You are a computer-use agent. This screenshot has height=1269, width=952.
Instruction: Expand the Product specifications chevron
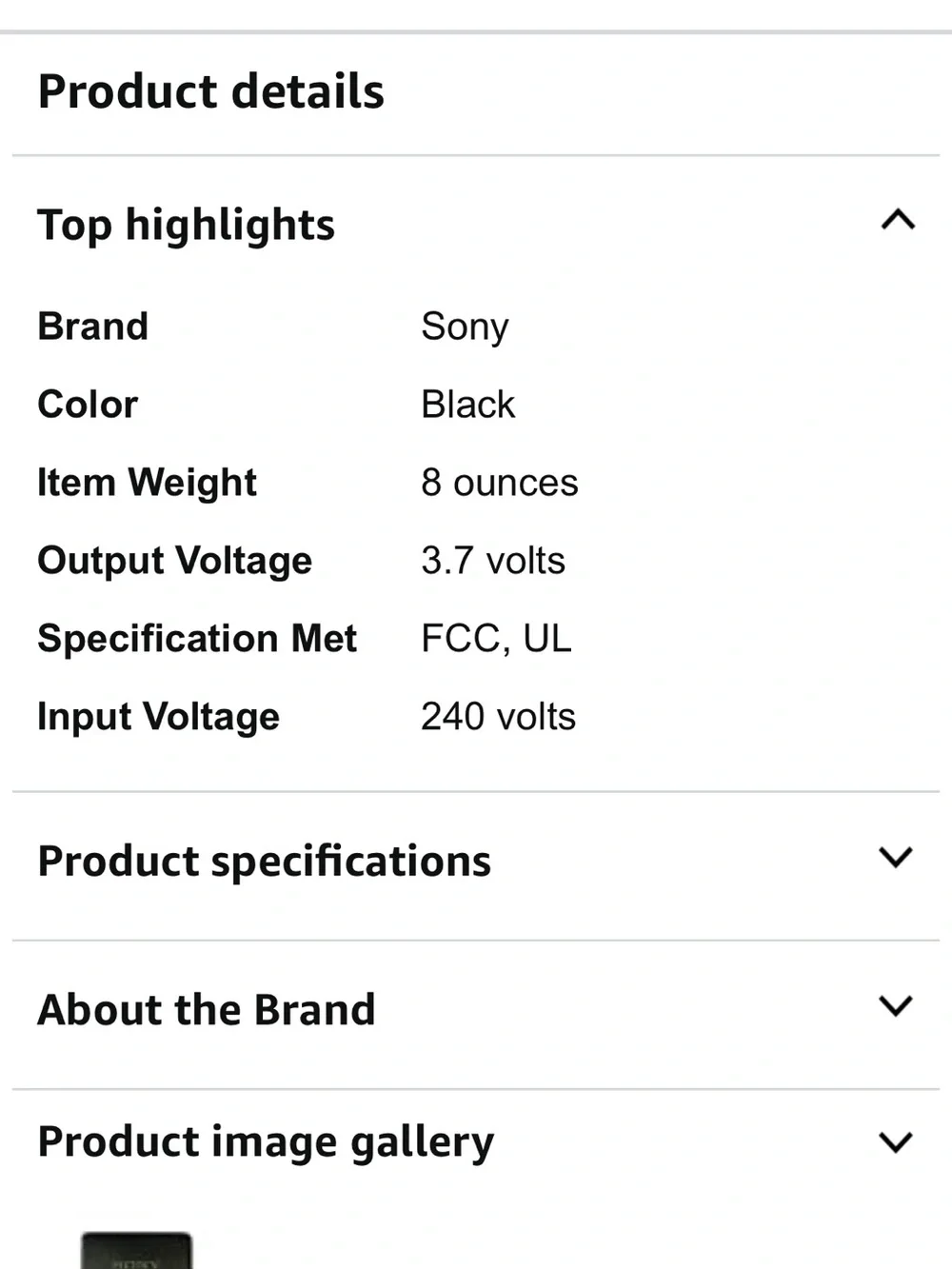[x=896, y=857]
